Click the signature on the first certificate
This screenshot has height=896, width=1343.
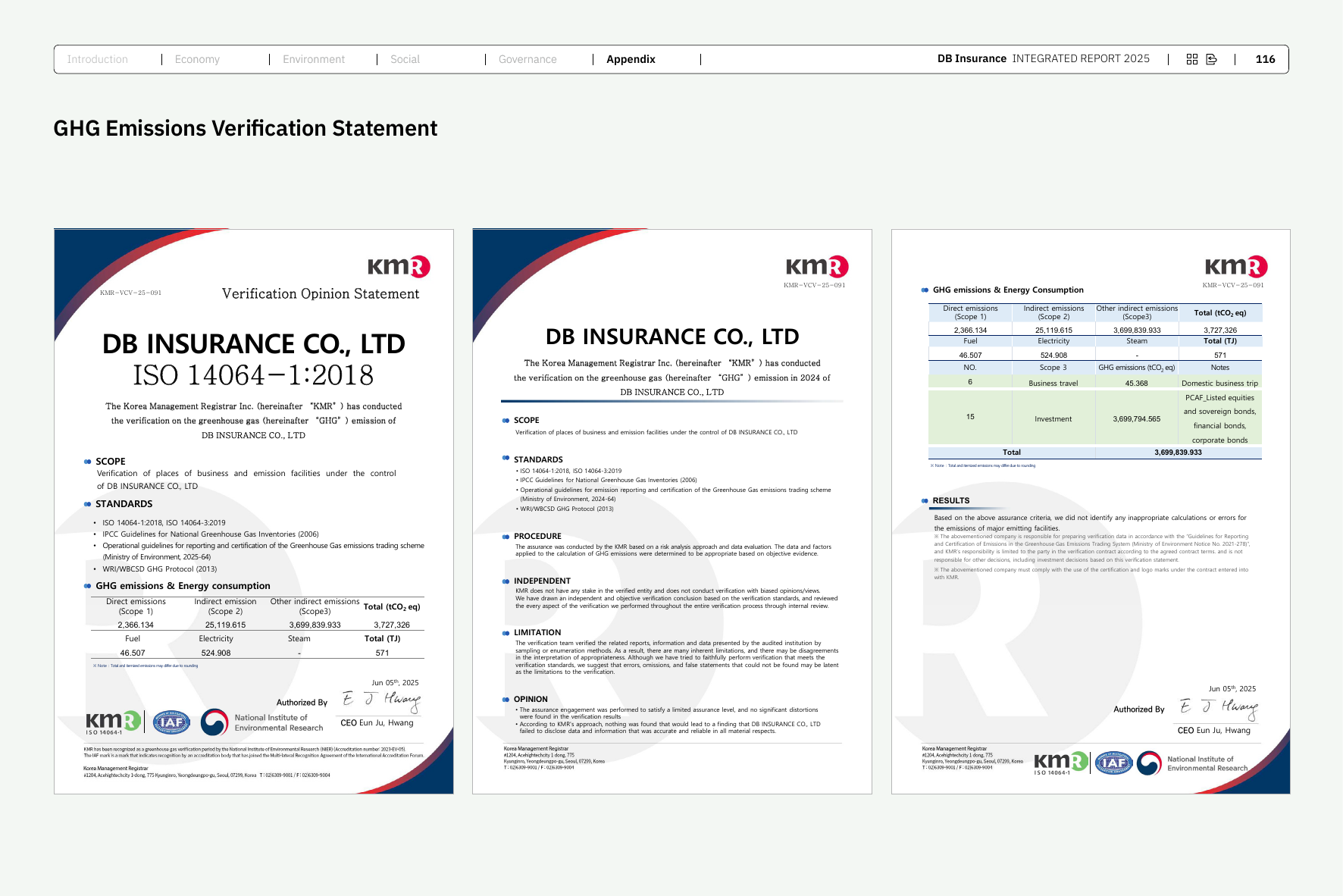(x=381, y=701)
